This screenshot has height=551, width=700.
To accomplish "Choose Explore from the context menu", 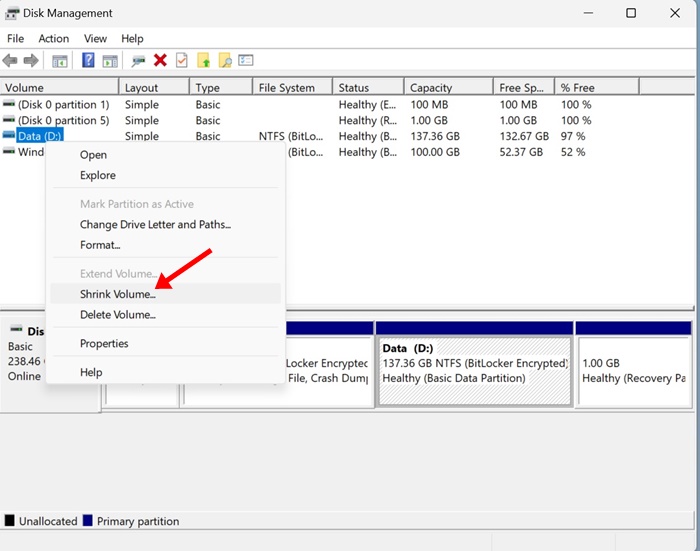I will coord(166,175).
